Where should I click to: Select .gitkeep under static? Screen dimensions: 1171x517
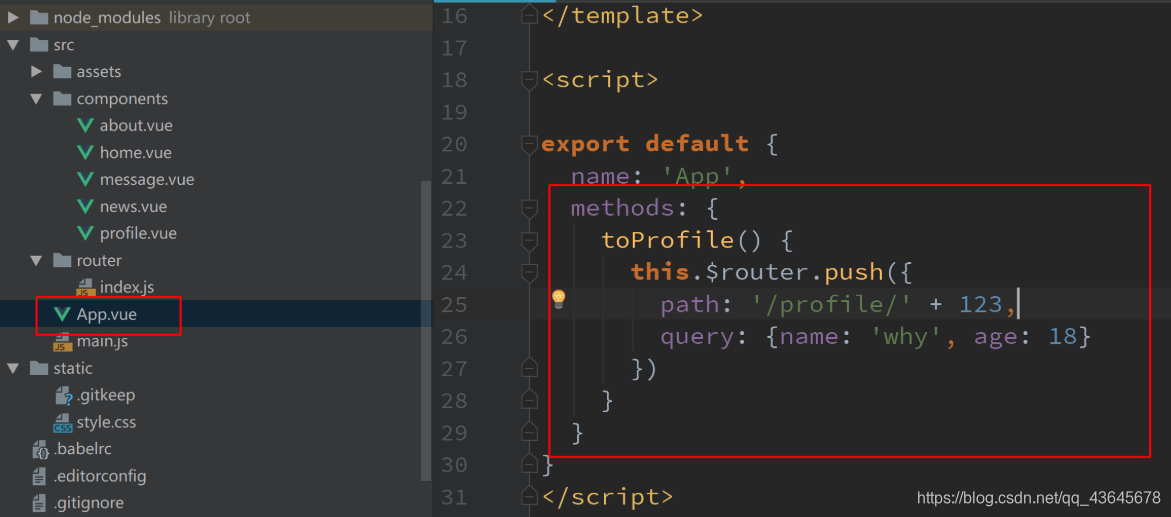pos(105,396)
